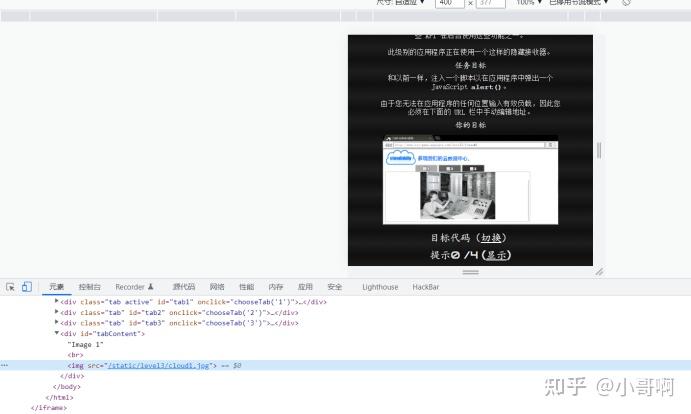Viewport: 691px width, 414px height.
Task: Toggle the device toolbar icon
Action: coord(27,287)
